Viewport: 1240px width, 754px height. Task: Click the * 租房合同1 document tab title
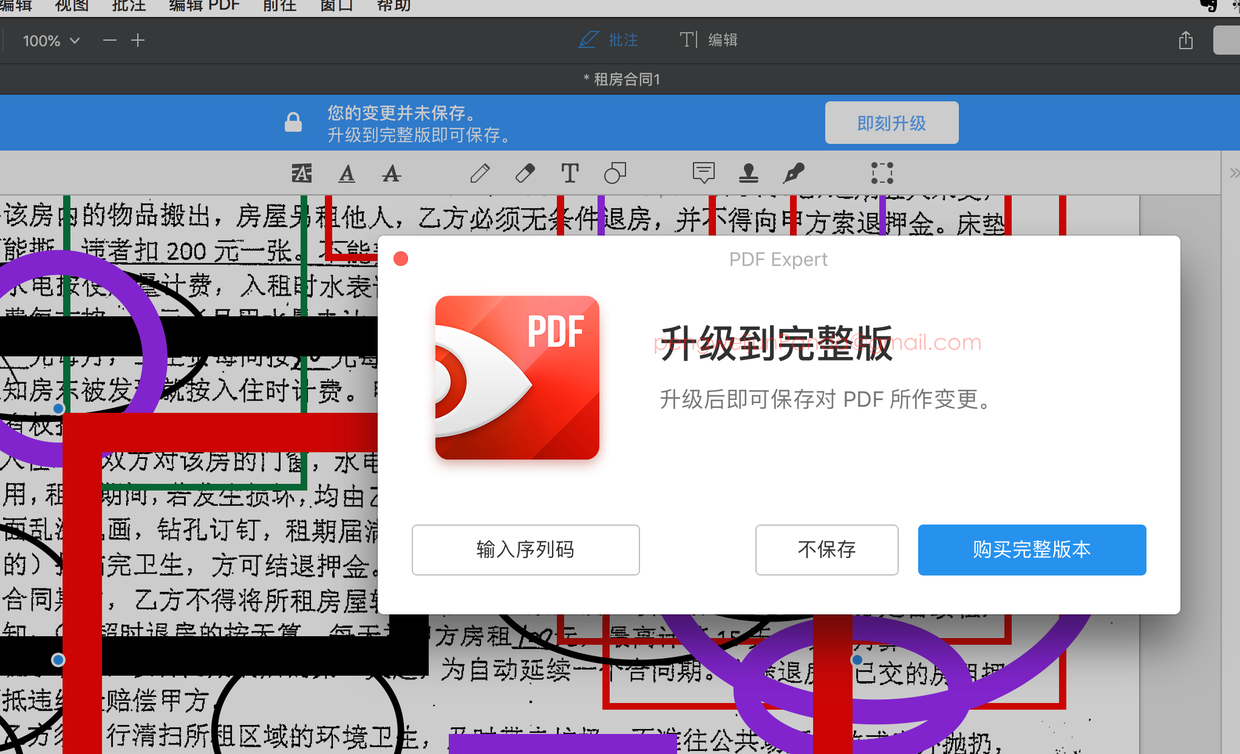tap(622, 79)
